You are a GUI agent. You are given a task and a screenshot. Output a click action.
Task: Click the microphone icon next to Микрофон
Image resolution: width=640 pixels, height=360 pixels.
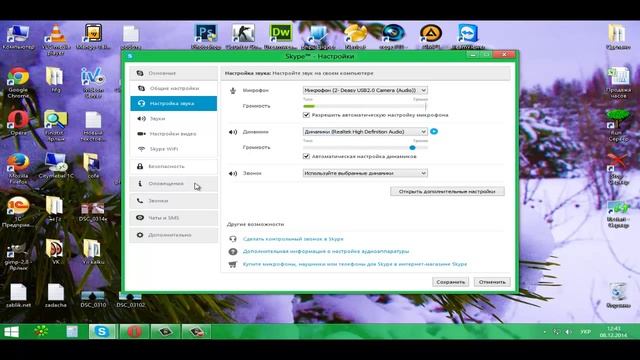233,90
